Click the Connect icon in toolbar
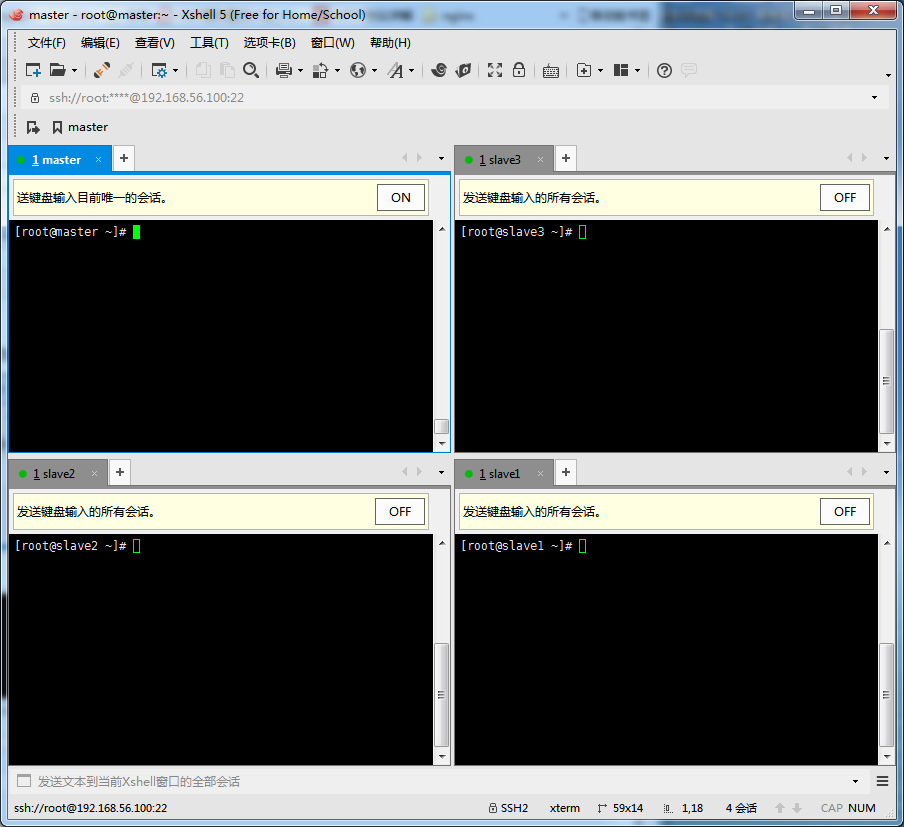The height and width of the screenshot is (827, 904). pyautogui.click(x=102, y=70)
